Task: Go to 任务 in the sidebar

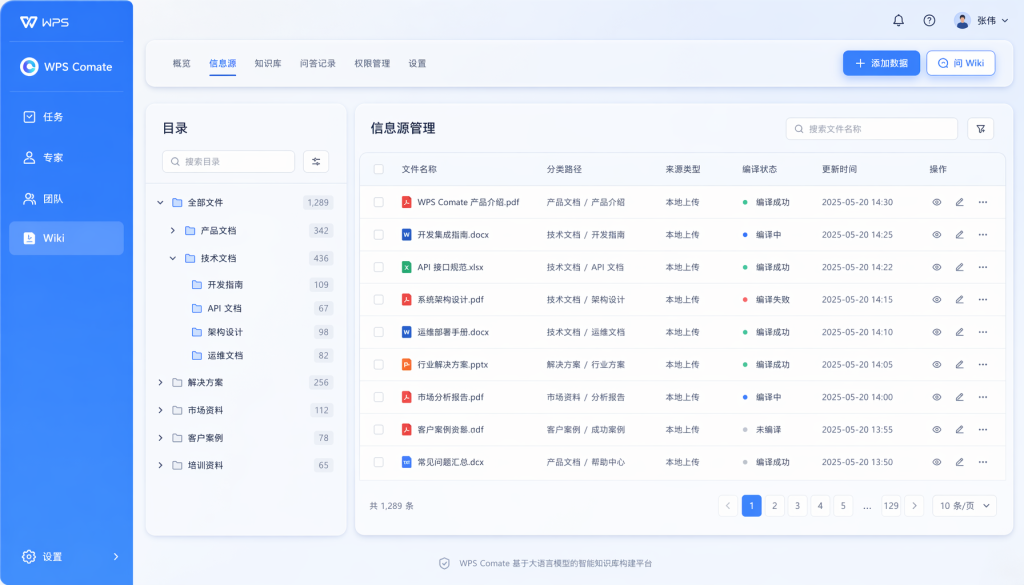Action: (x=66, y=117)
